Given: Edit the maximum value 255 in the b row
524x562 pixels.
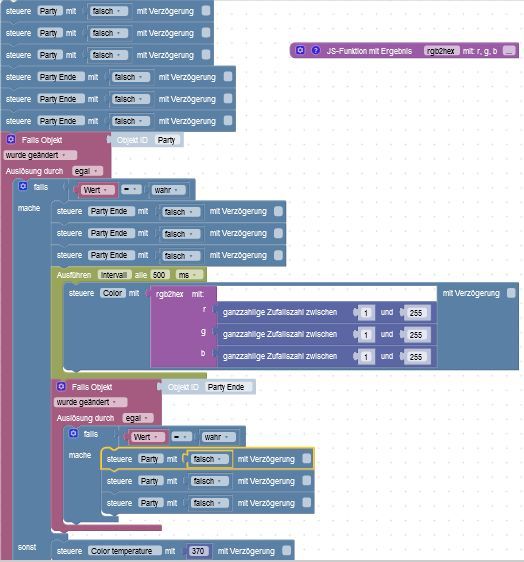Looking at the screenshot, I should pyautogui.click(x=416, y=357).
